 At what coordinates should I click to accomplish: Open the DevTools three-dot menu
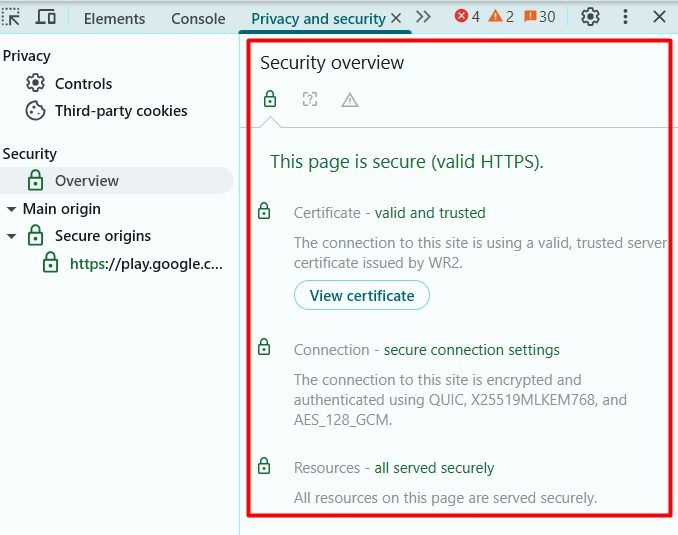tap(625, 17)
